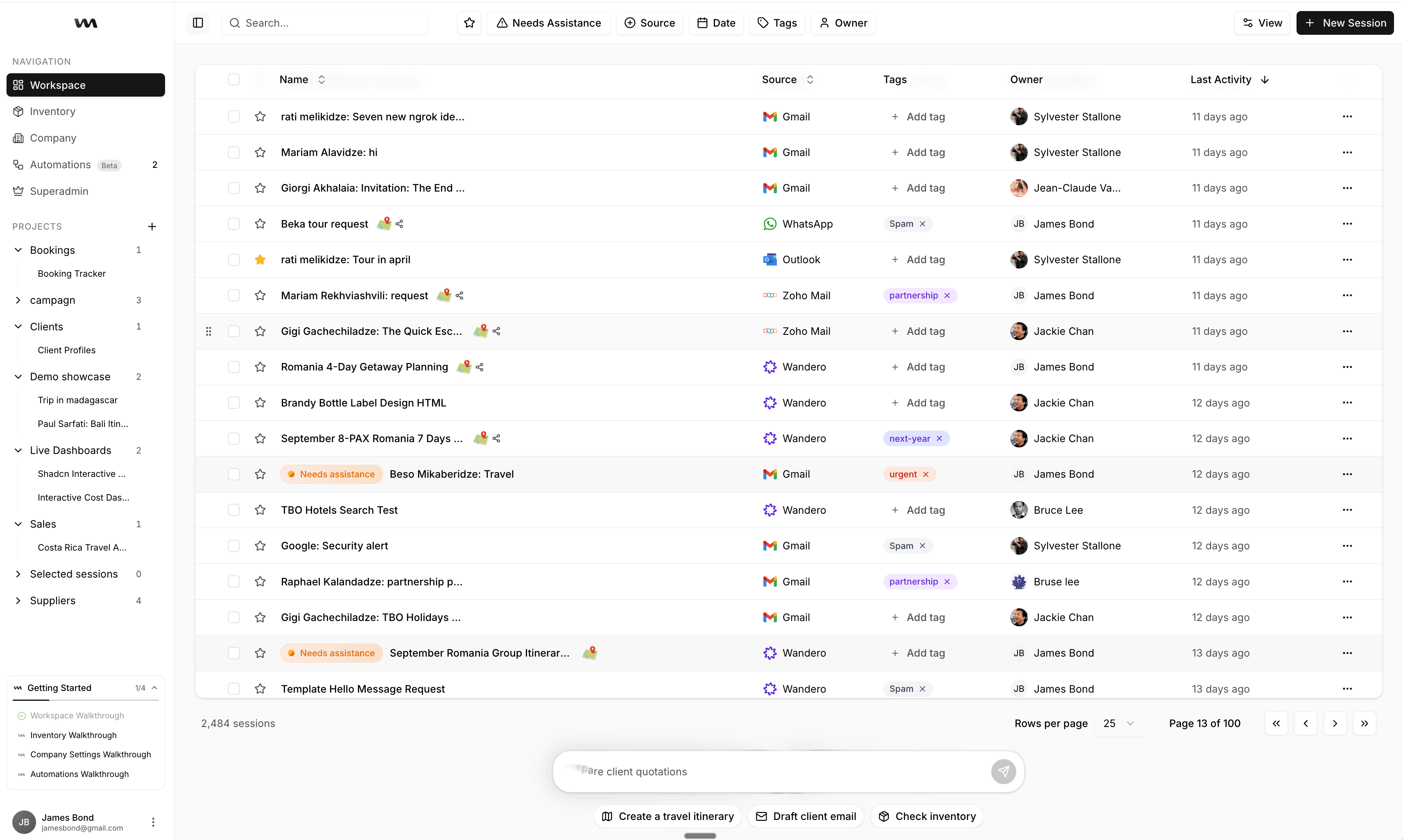Open more options for Beso Mikaberidze: Travel row

[x=1347, y=474]
